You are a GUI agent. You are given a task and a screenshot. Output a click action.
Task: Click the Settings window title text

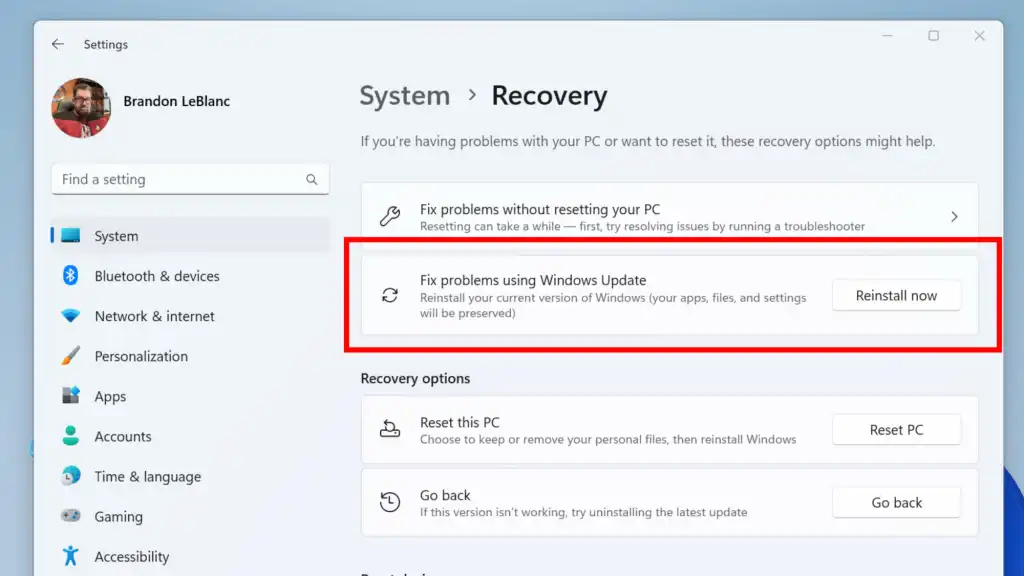(x=106, y=44)
